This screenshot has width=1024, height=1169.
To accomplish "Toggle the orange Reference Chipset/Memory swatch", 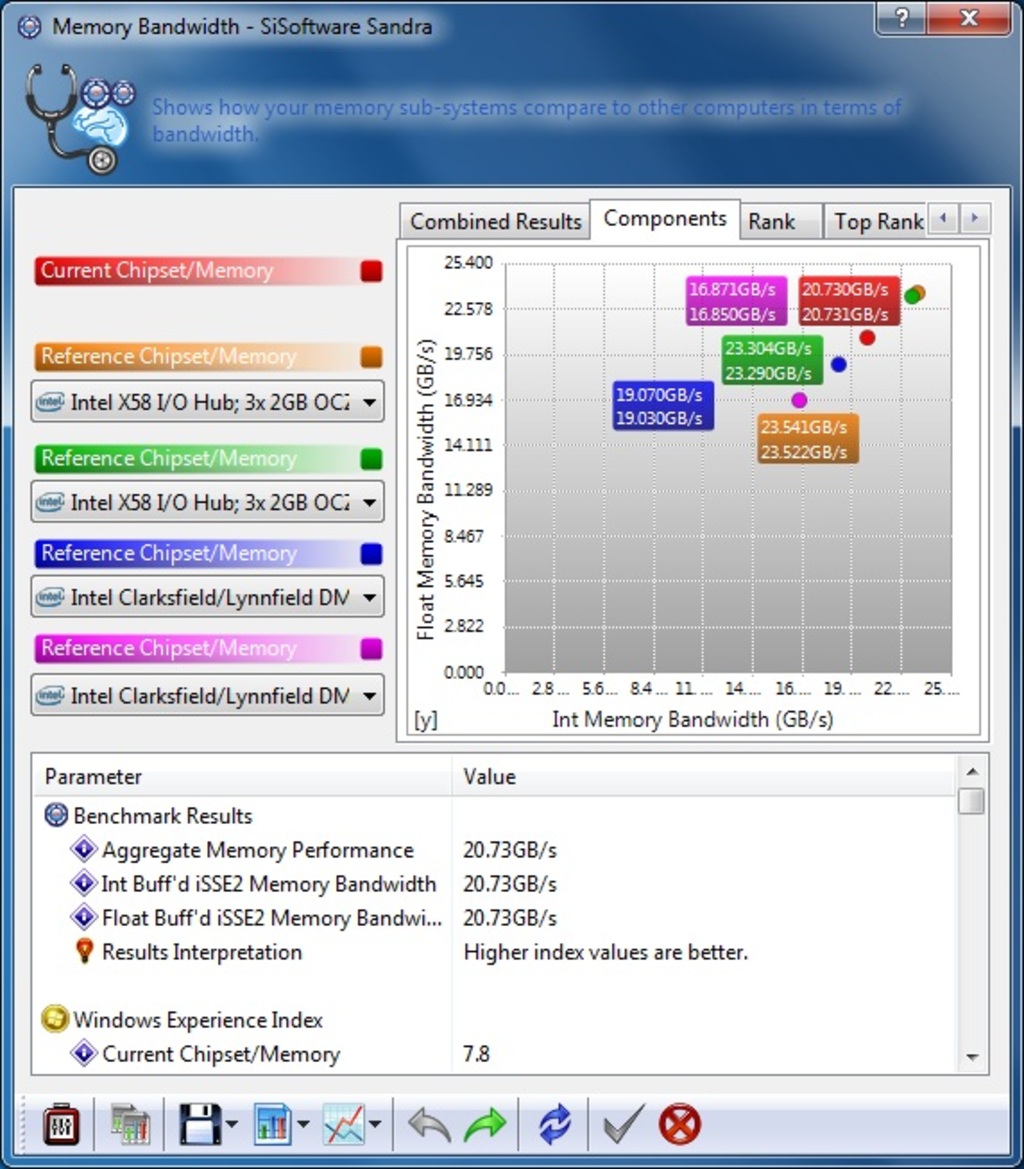I will pos(371,356).
